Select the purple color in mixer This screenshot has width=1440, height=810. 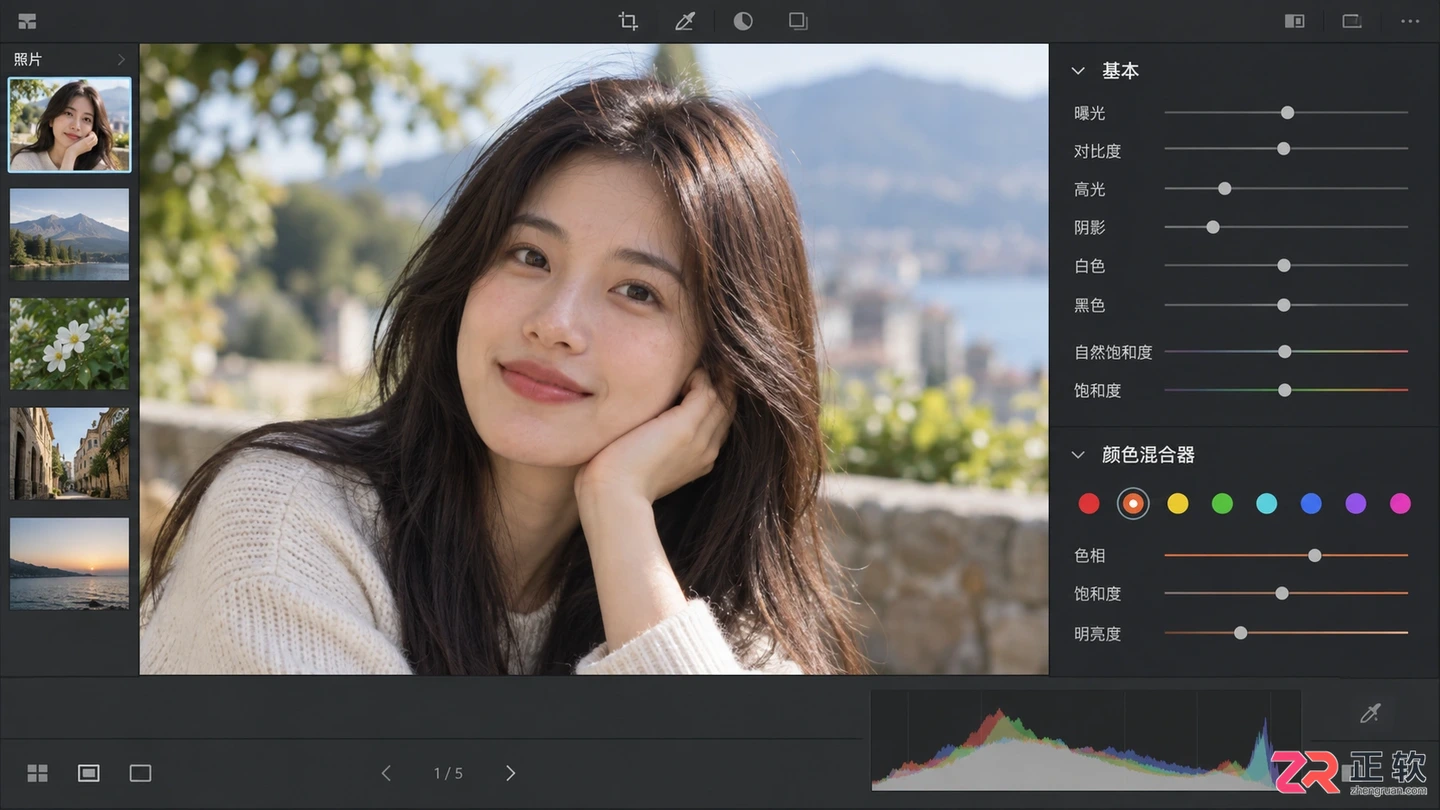pyautogui.click(x=1356, y=504)
